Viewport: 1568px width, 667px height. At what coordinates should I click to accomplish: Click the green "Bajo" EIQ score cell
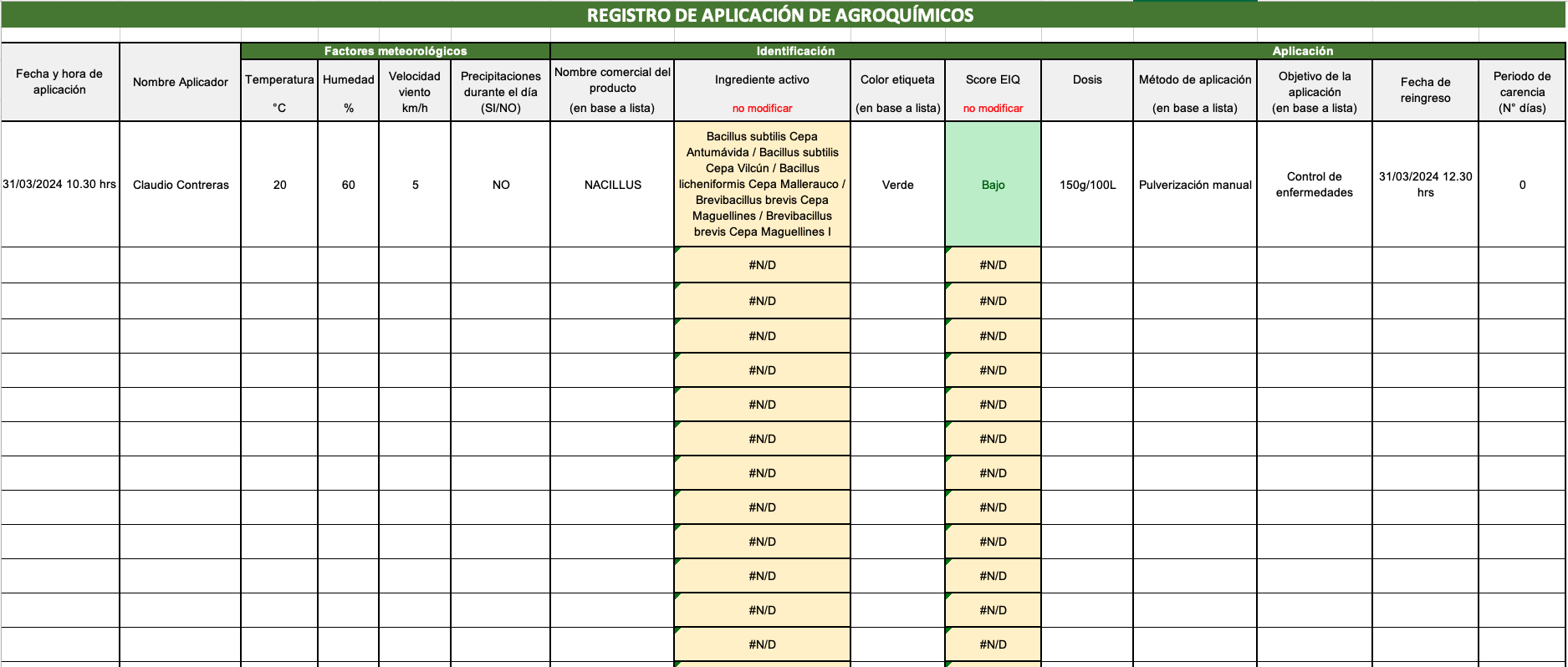point(993,185)
